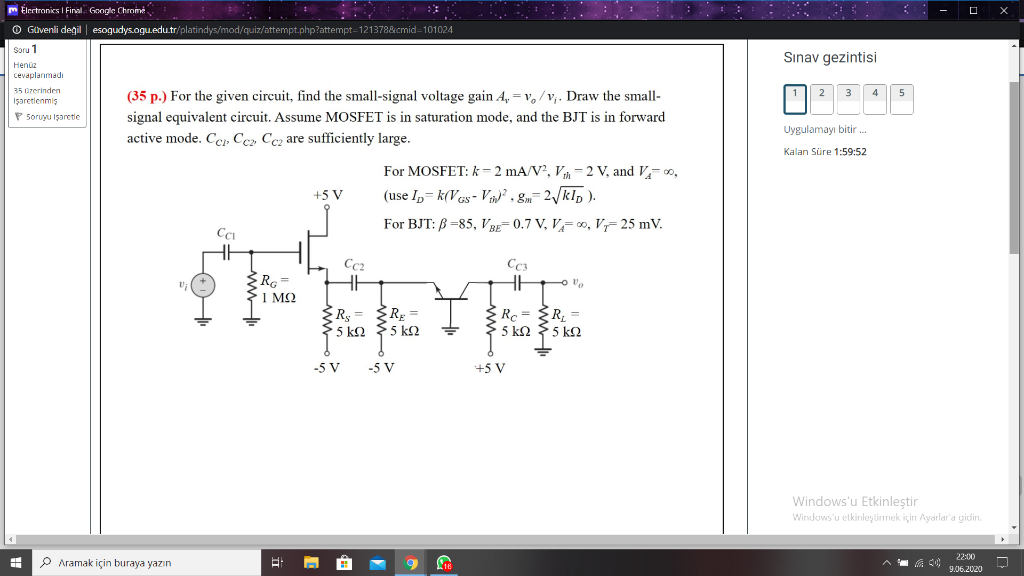Click the Electronics I Final window title
1024x576 pixels.
pos(83,10)
